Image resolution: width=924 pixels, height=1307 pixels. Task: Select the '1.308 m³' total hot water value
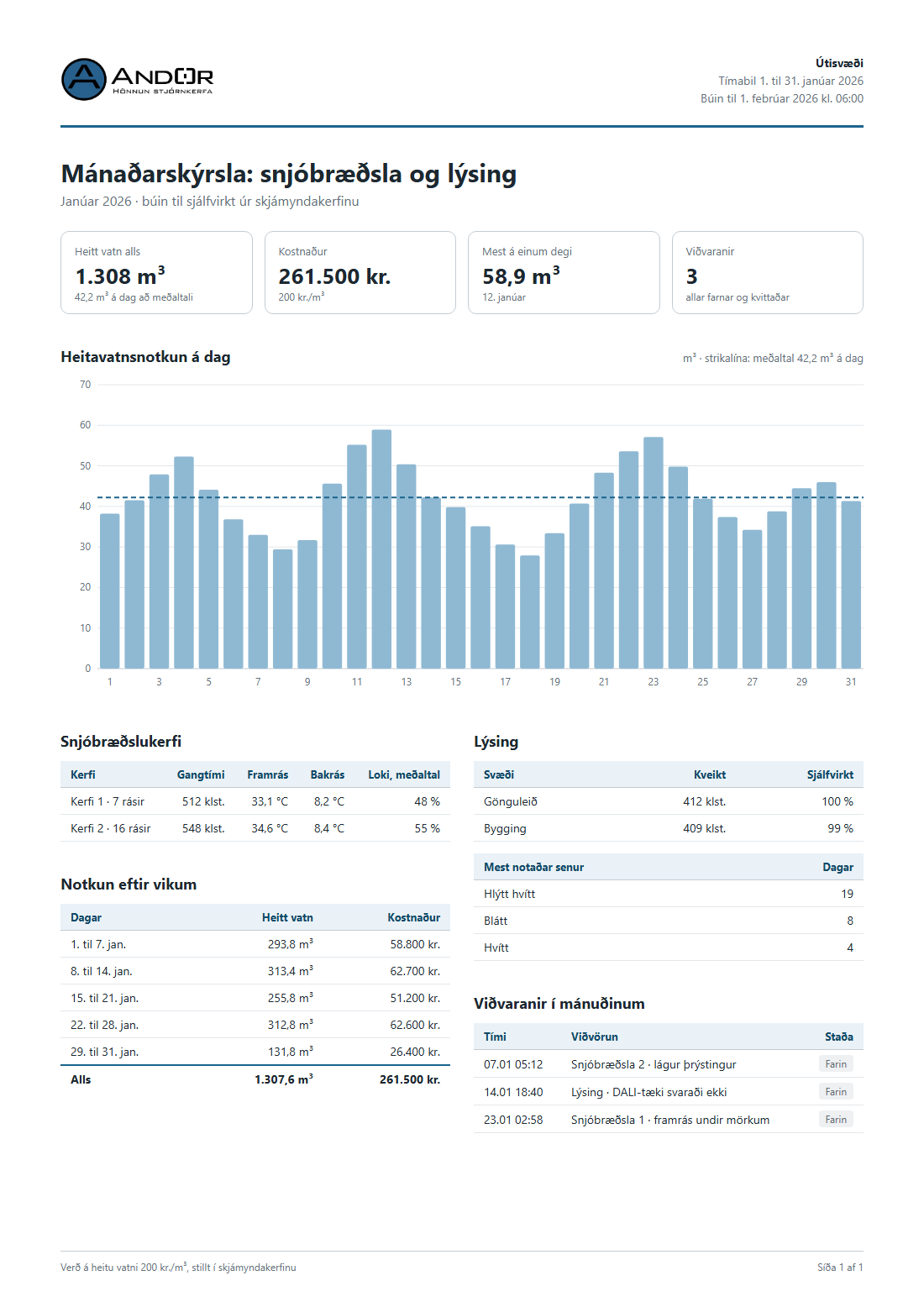pos(120,276)
